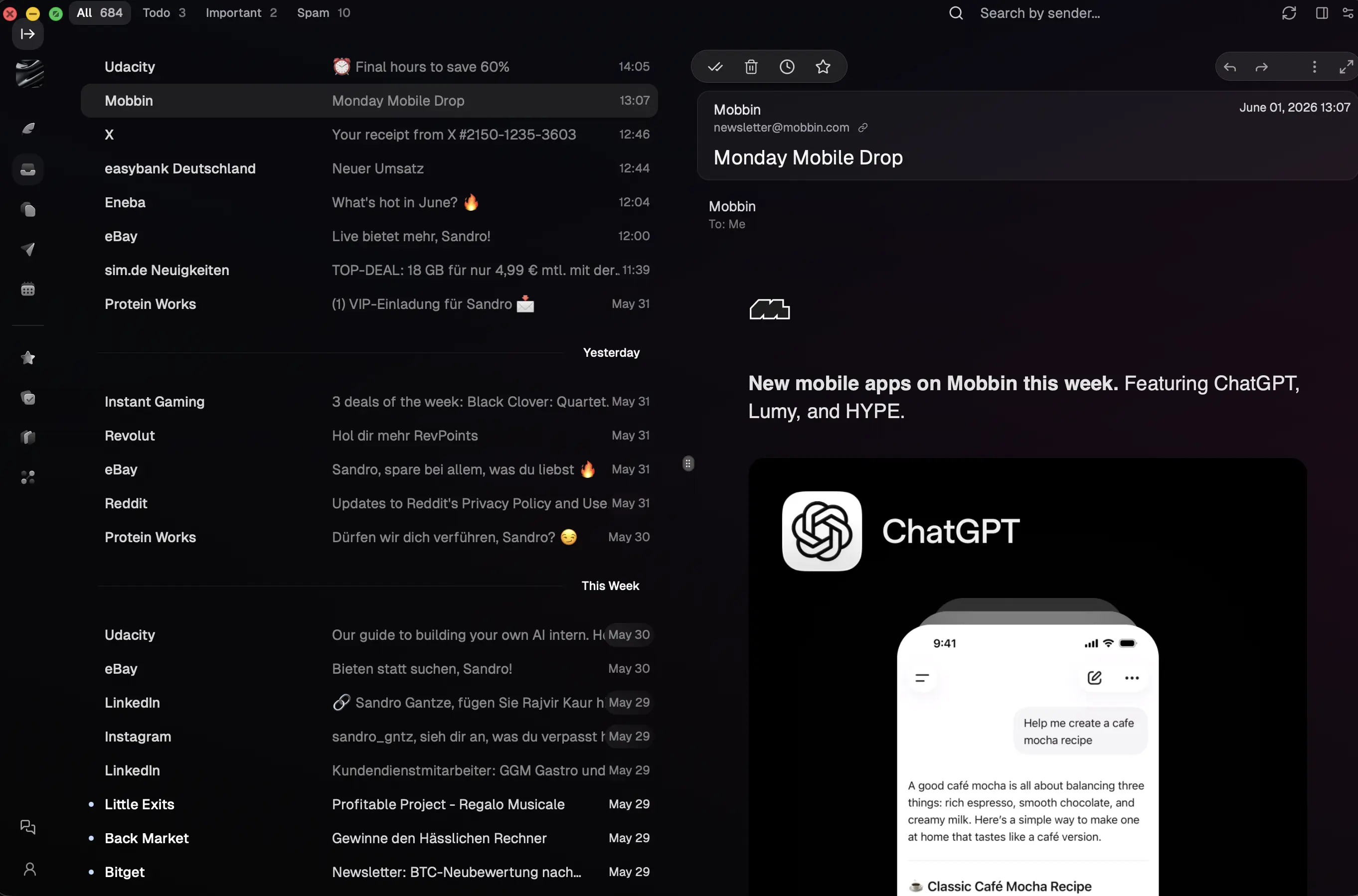Open eBay Sandro, spare bei allem email
Screen dimensions: 1358x896
[369, 469]
